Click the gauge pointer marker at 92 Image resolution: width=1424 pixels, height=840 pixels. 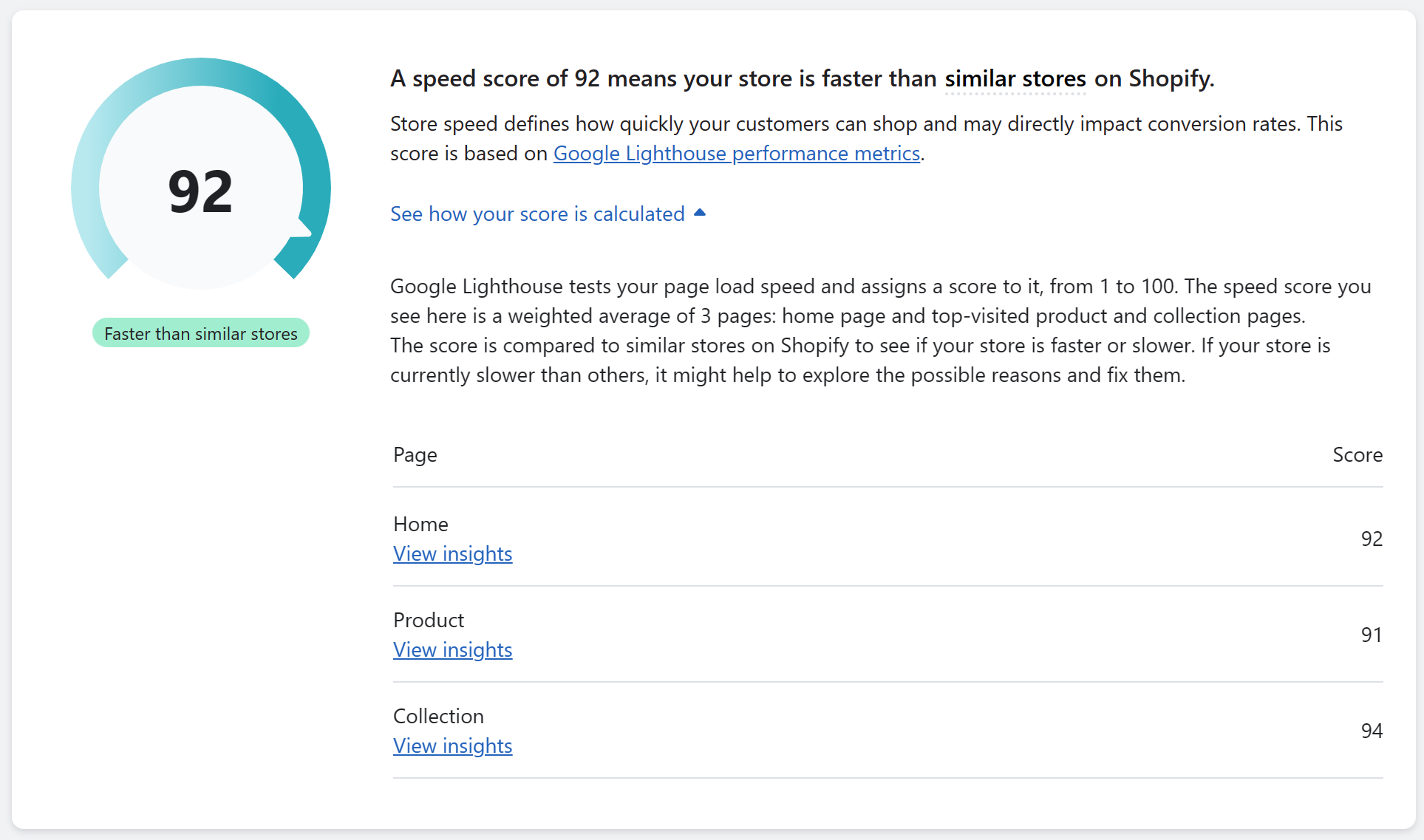click(302, 229)
